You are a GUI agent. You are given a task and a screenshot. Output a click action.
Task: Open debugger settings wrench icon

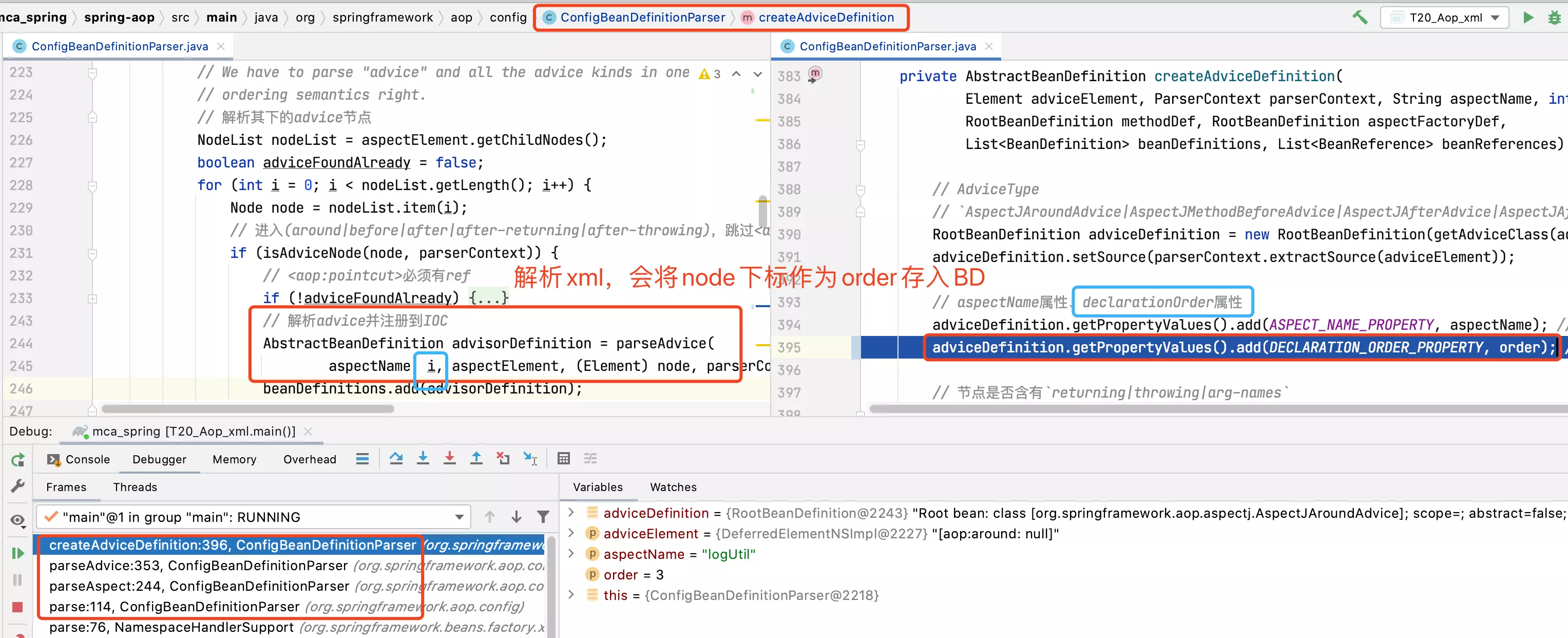click(17, 486)
